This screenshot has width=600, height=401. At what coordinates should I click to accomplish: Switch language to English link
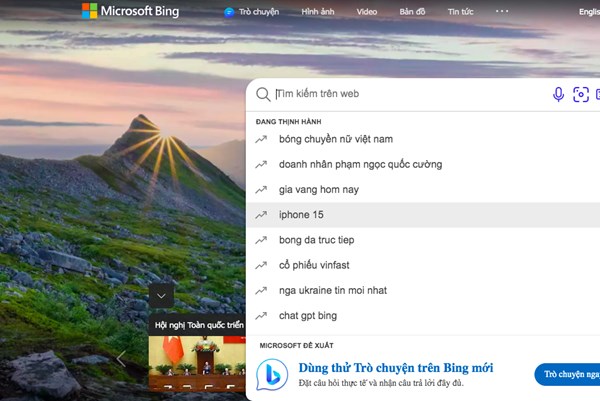(x=589, y=12)
